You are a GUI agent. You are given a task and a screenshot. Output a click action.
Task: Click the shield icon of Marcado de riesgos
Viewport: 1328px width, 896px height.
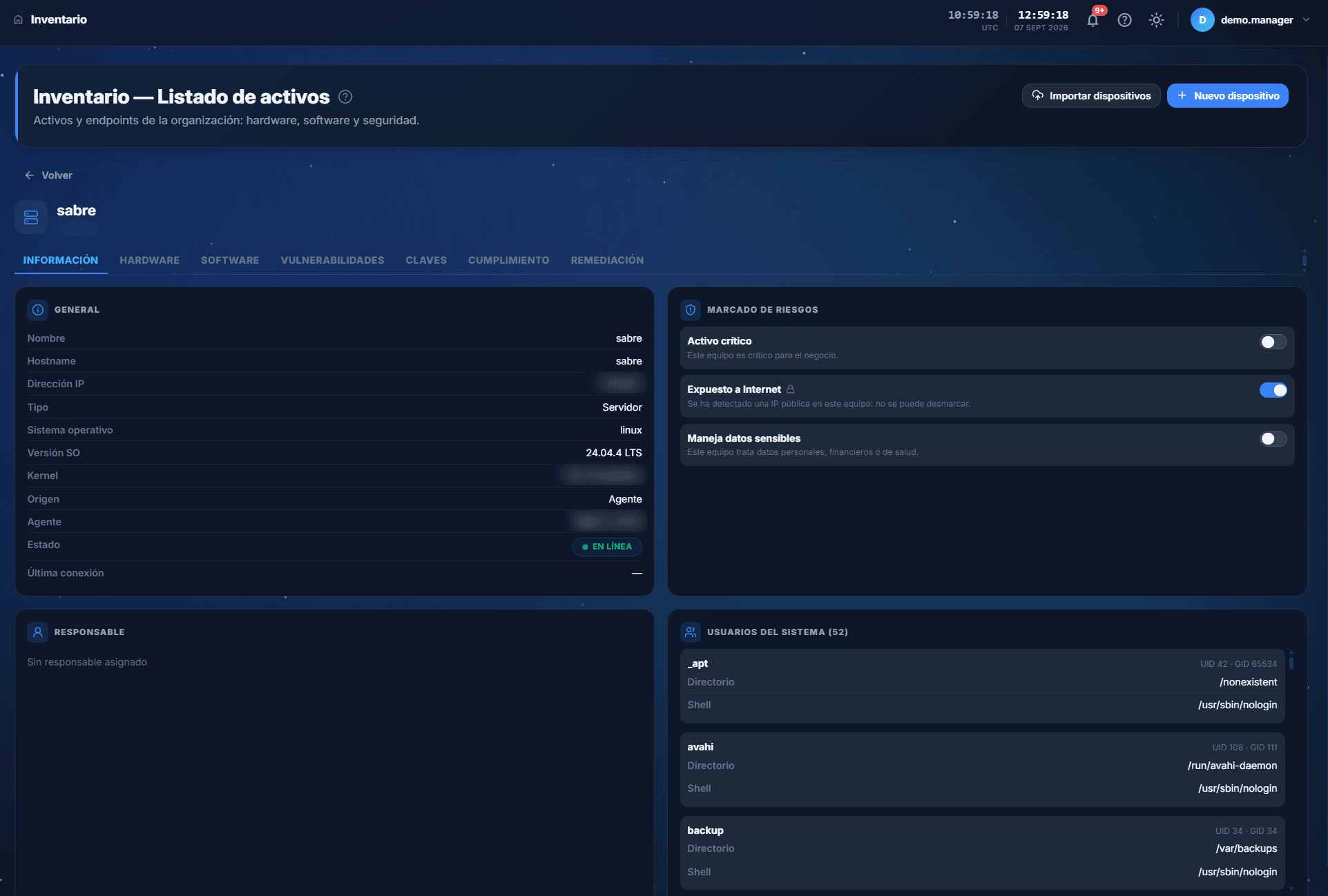coord(691,310)
